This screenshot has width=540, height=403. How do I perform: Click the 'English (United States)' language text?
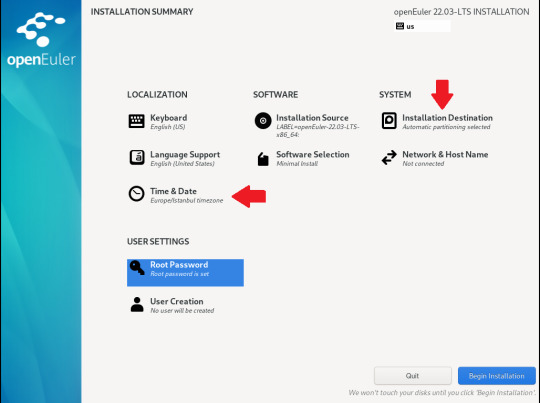point(183,164)
